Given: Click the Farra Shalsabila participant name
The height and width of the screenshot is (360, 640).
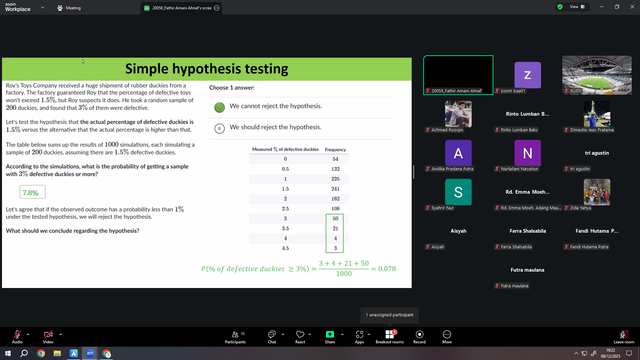Looking at the screenshot, I should coord(527,231).
